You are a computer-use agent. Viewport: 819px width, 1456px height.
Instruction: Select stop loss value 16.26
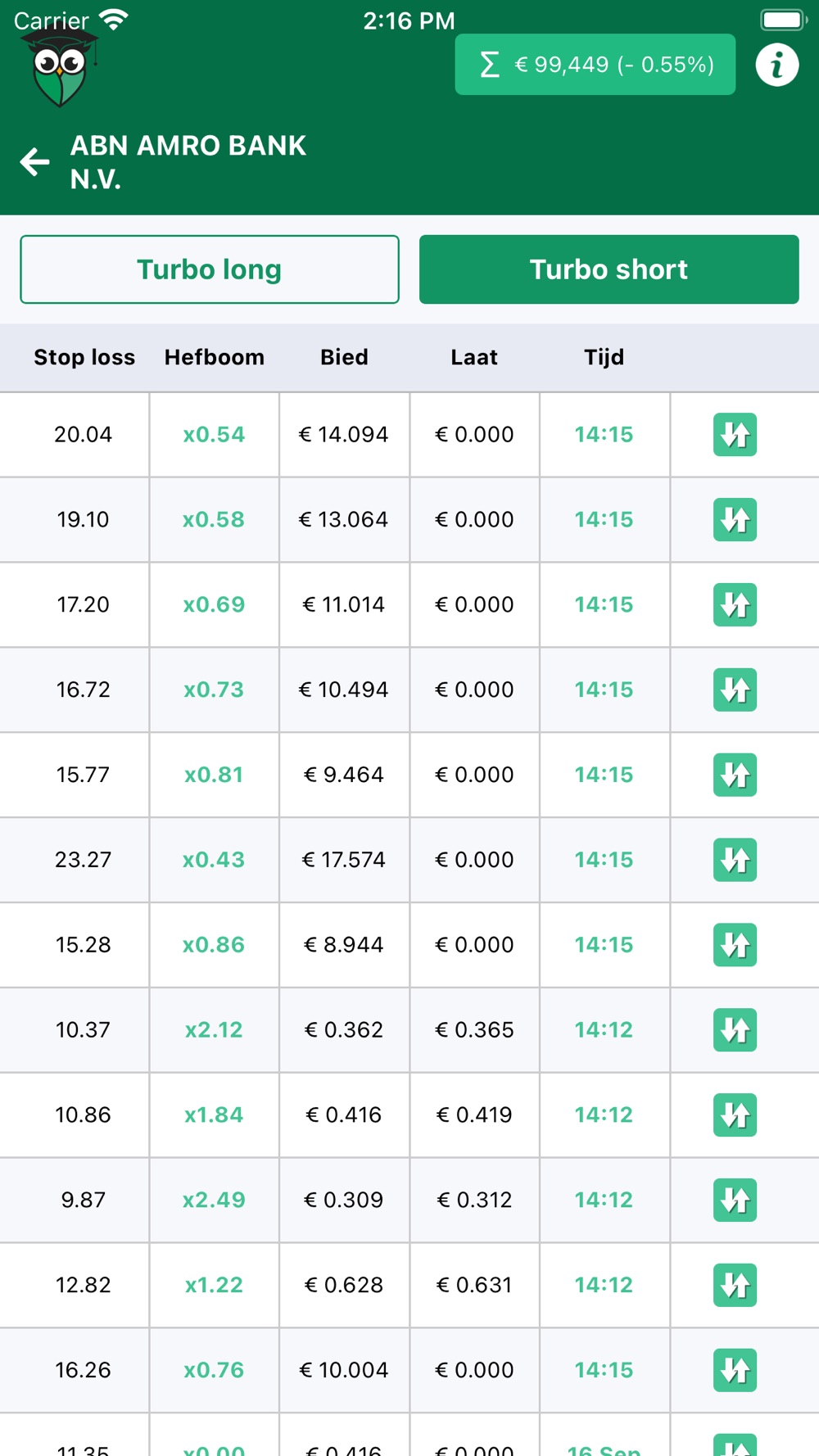click(x=83, y=1372)
